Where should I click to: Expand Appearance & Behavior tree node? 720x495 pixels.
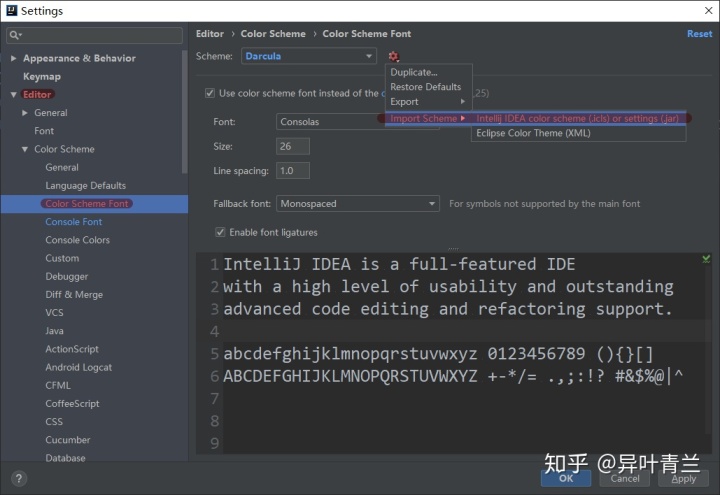click(13, 58)
